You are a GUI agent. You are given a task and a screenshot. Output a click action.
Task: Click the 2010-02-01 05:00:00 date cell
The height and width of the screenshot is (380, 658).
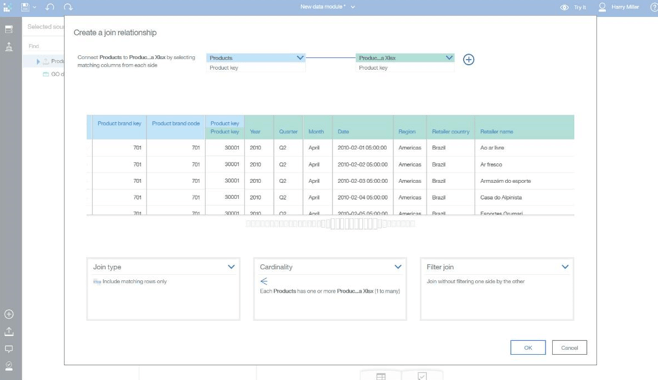[x=363, y=148]
